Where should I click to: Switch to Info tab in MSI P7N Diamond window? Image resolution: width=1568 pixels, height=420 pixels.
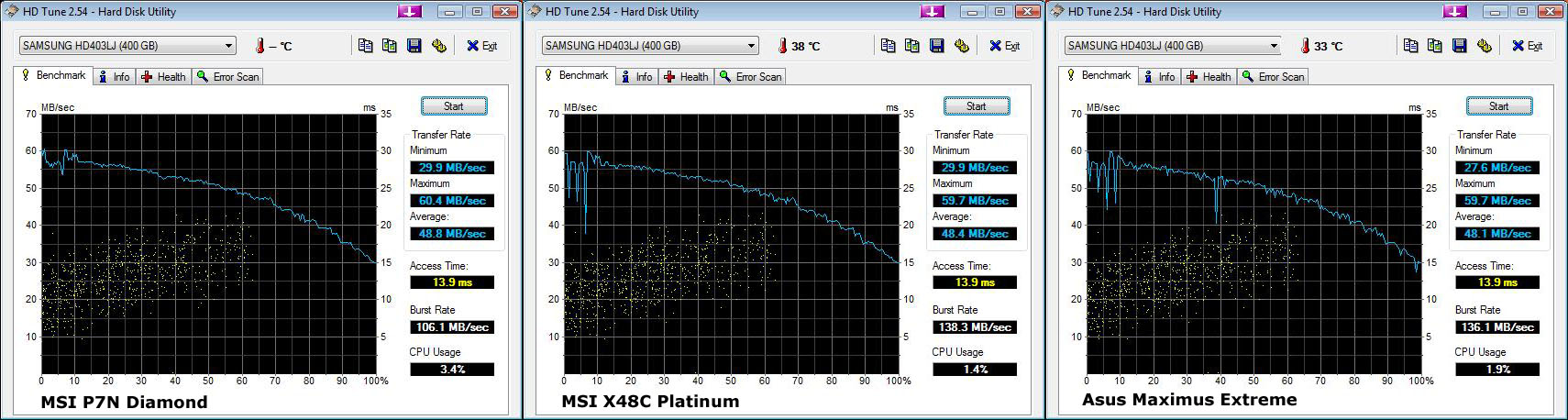pyautogui.click(x=115, y=77)
